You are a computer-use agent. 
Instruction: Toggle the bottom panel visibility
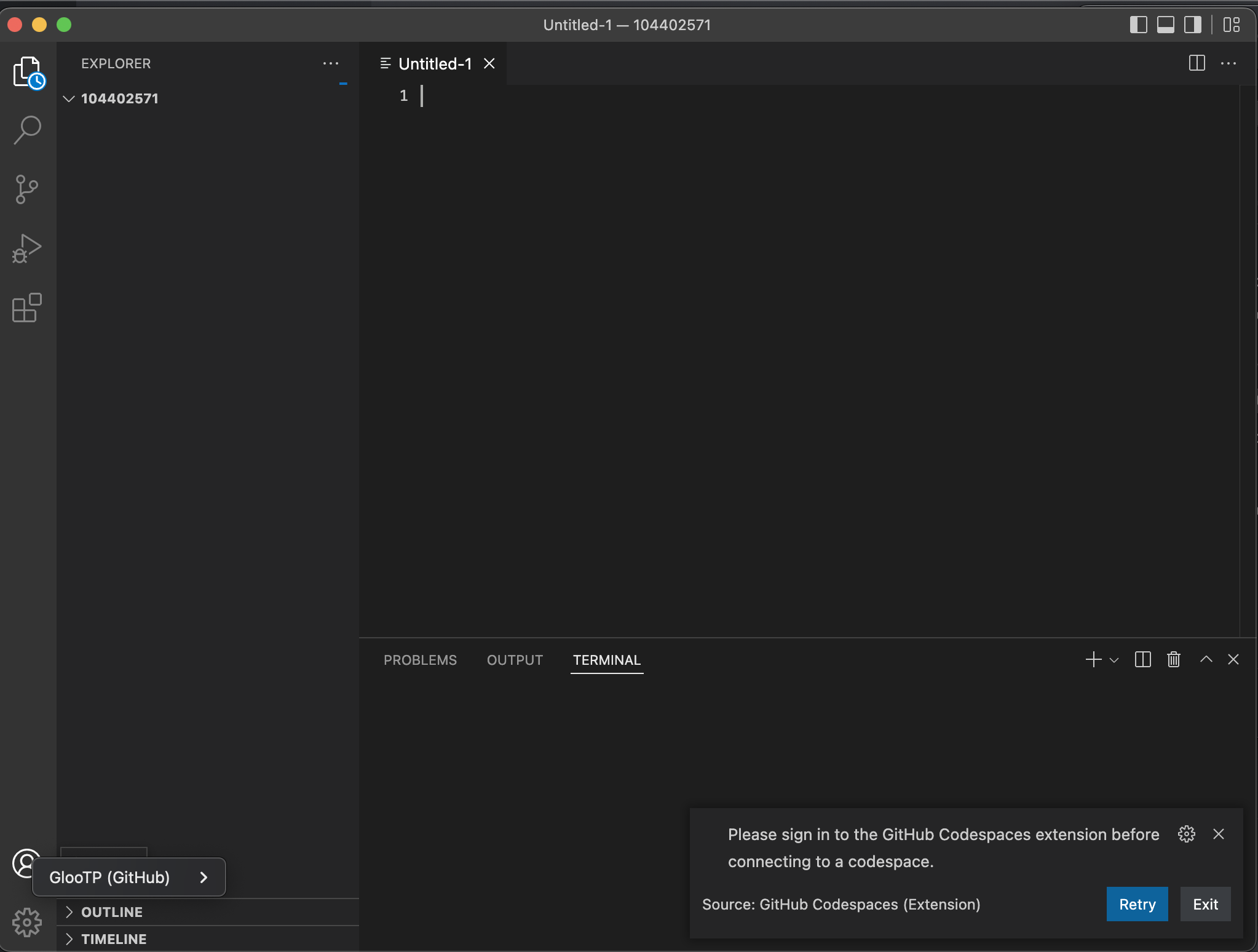coord(1165,25)
